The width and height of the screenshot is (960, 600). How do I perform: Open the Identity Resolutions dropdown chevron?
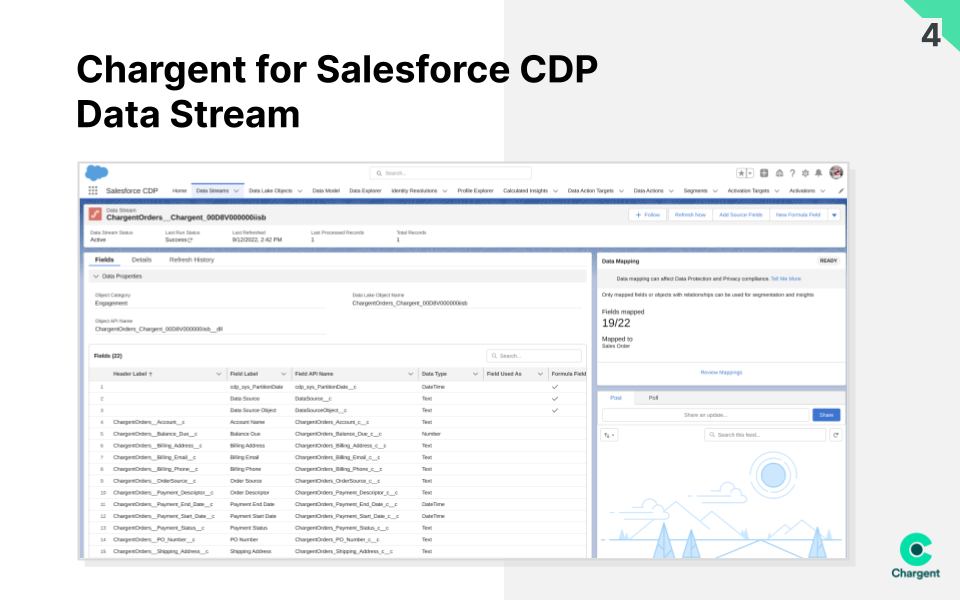point(445,191)
